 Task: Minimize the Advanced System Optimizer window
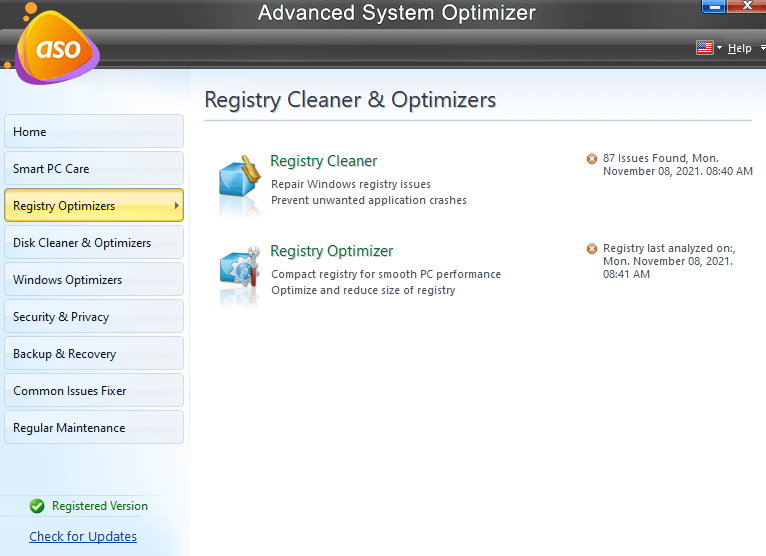pos(714,6)
